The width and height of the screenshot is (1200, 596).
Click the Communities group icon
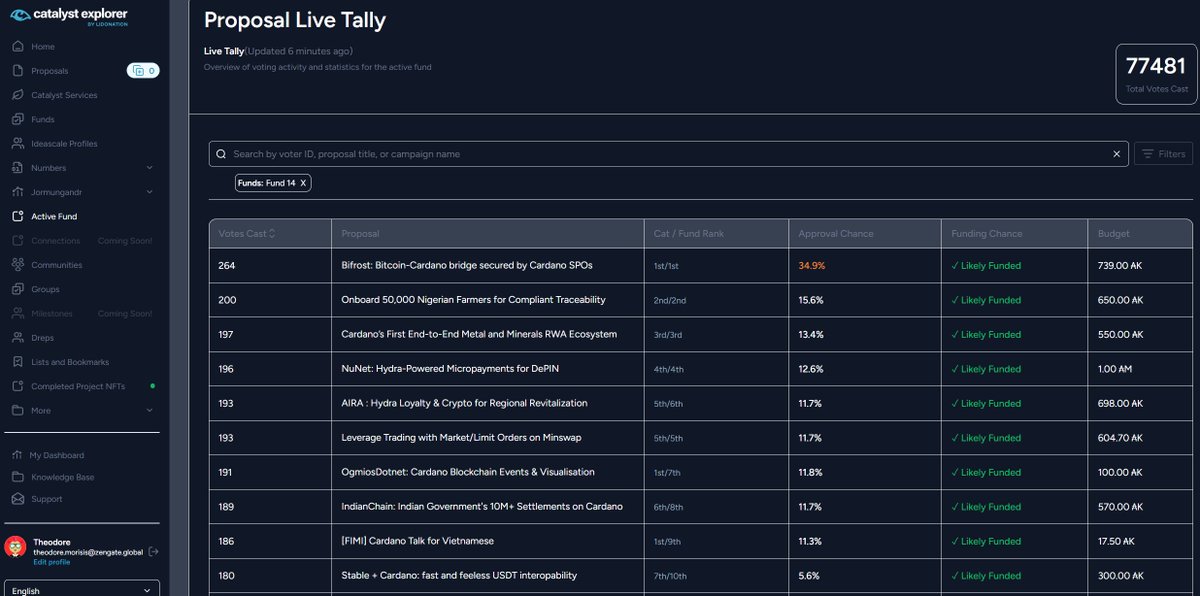coord(17,265)
